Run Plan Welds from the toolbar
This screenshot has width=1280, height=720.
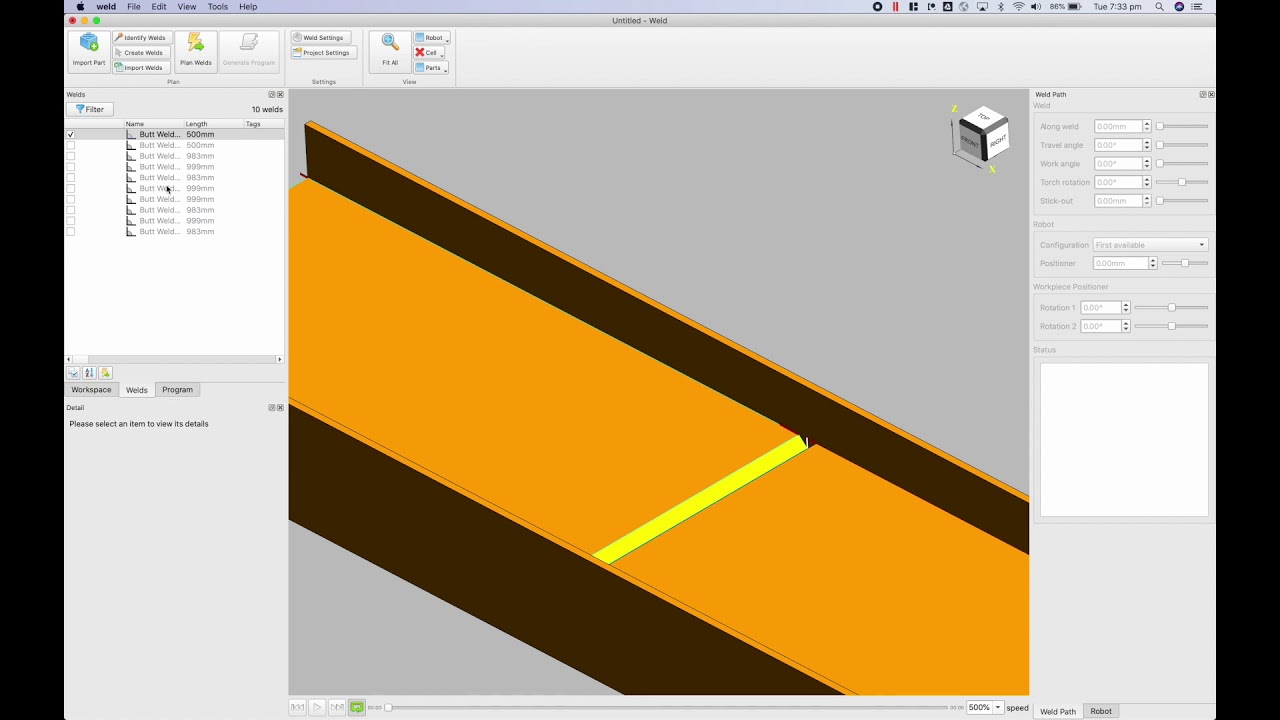(196, 51)
